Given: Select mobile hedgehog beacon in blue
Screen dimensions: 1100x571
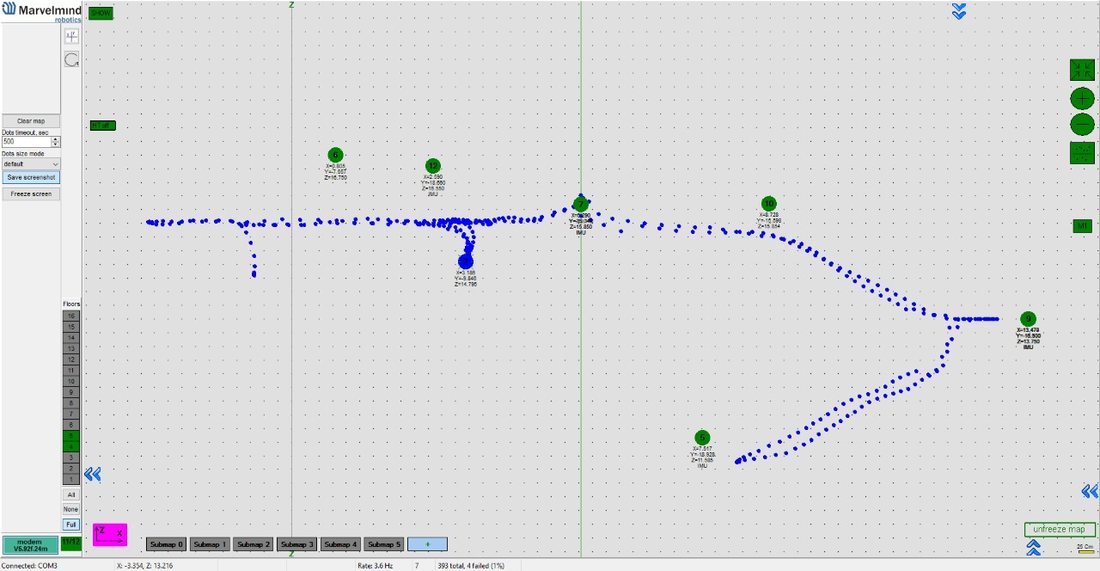Looking at the screenshot, I should (465, 262).
